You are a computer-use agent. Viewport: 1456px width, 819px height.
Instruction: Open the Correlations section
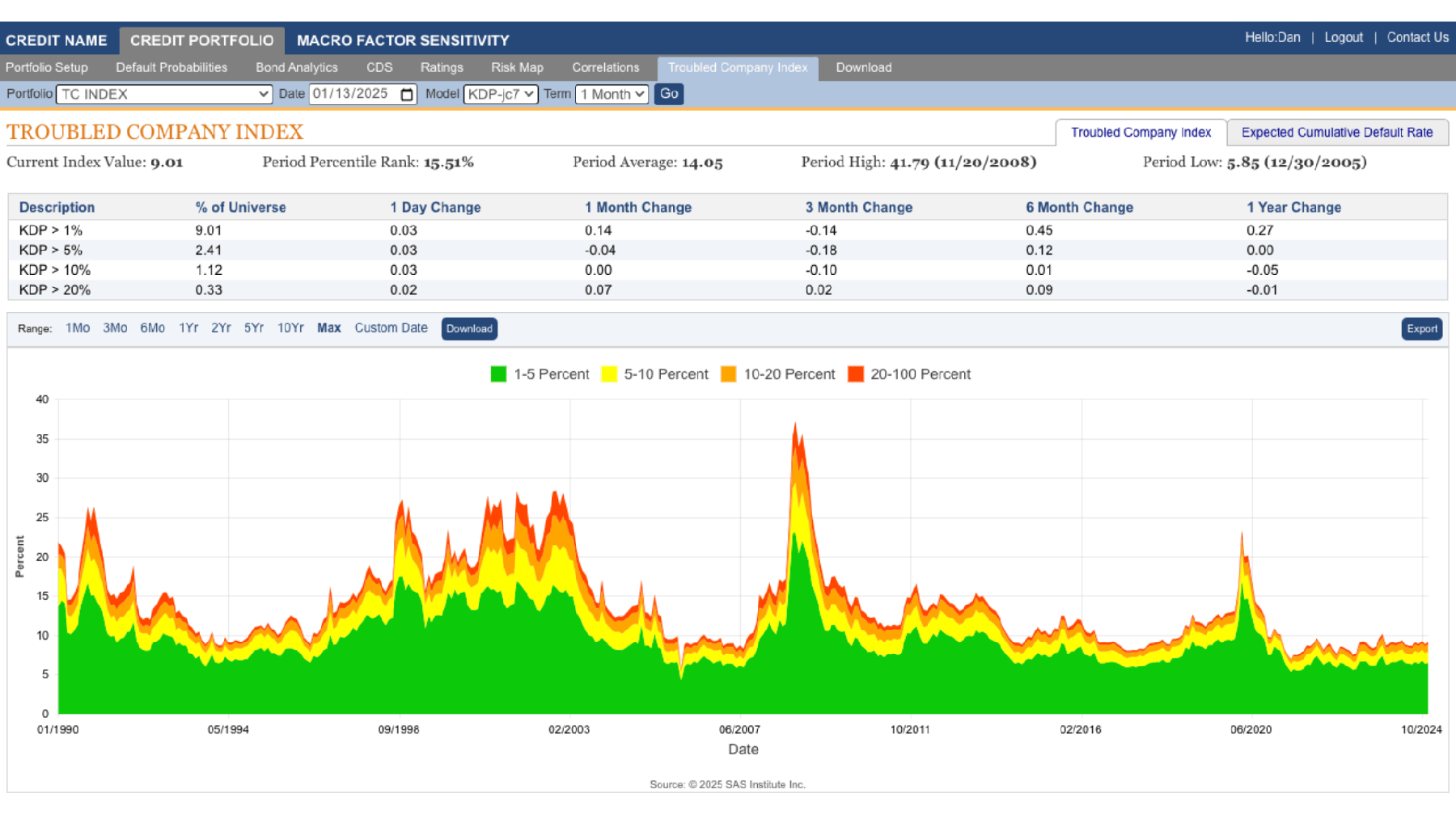pyautogui.click(x=605, y=67)
